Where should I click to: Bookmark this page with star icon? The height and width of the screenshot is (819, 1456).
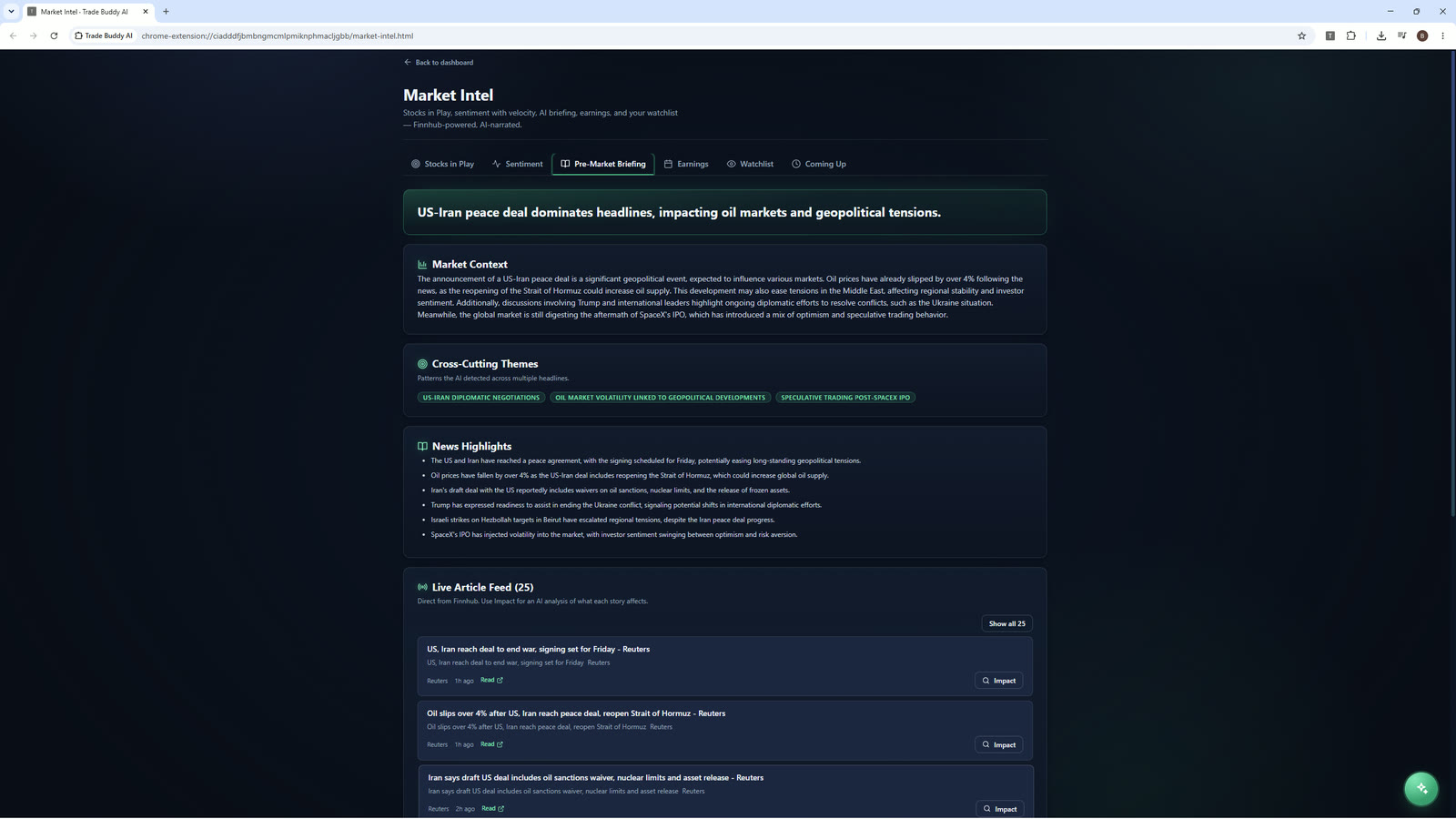click(x=1301, y=35)
